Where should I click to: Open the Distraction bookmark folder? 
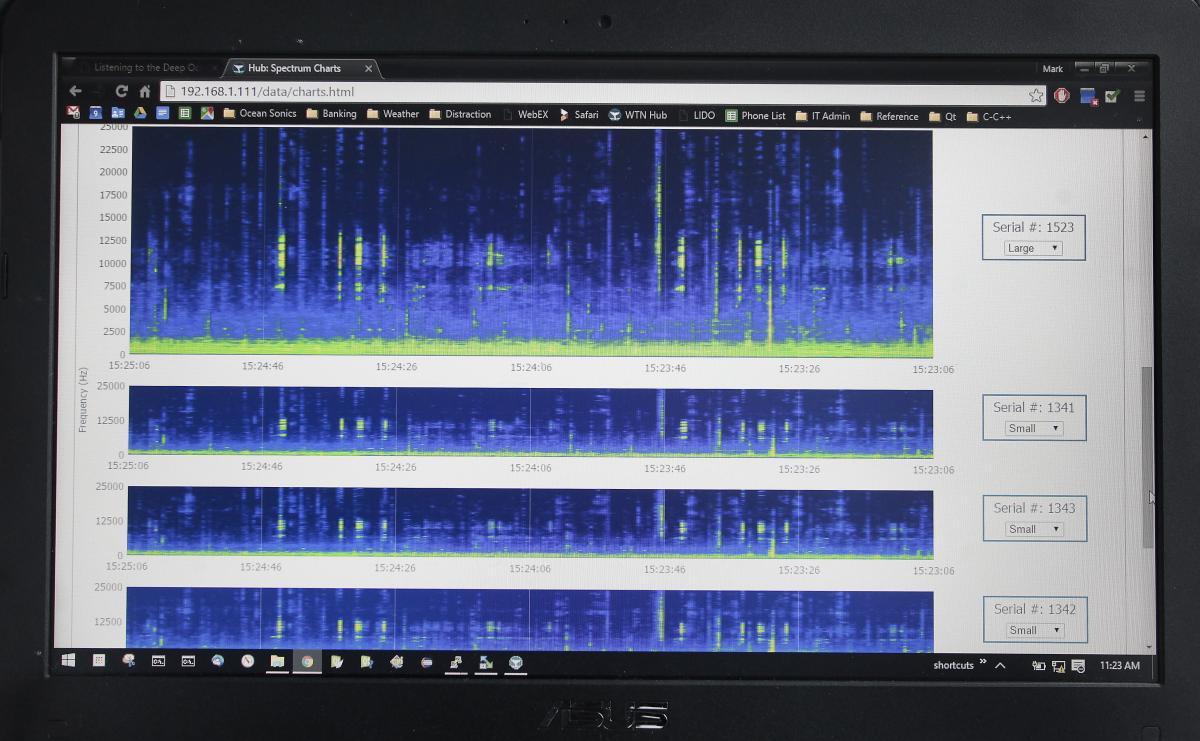(460, 115)
